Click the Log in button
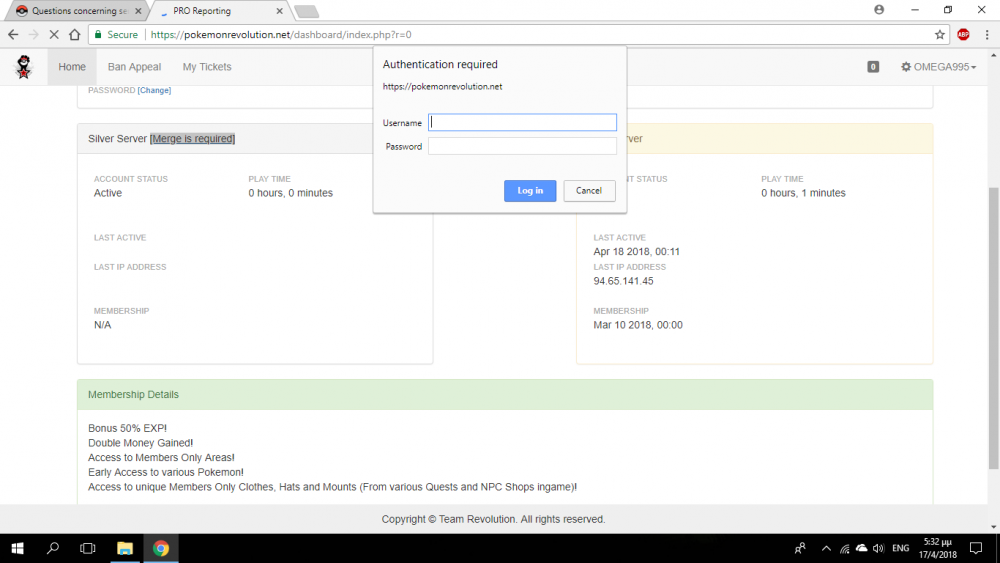The width and height of the screenshot is (1000, 563). coord(530,191)
